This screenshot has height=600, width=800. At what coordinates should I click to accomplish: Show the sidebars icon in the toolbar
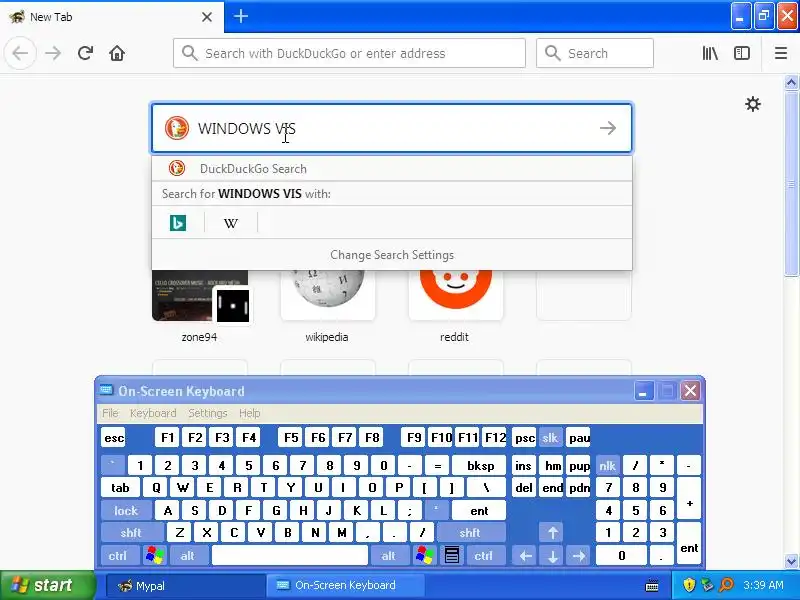tap(741, 53)
